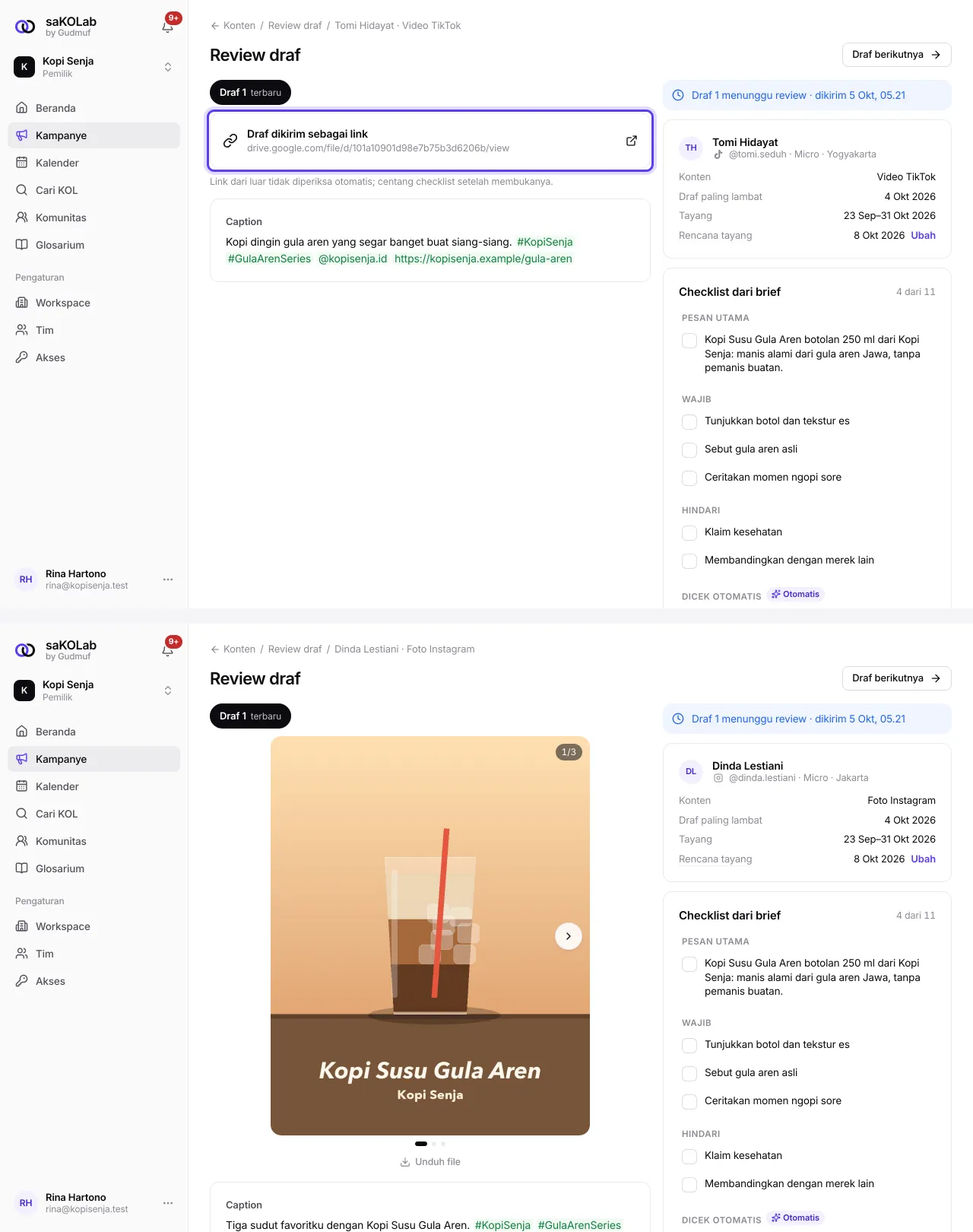Viewport: 973px width, 1232px height.
Task: Click the Kopi Susu Gula Aren photo
Action: (430, 935)
